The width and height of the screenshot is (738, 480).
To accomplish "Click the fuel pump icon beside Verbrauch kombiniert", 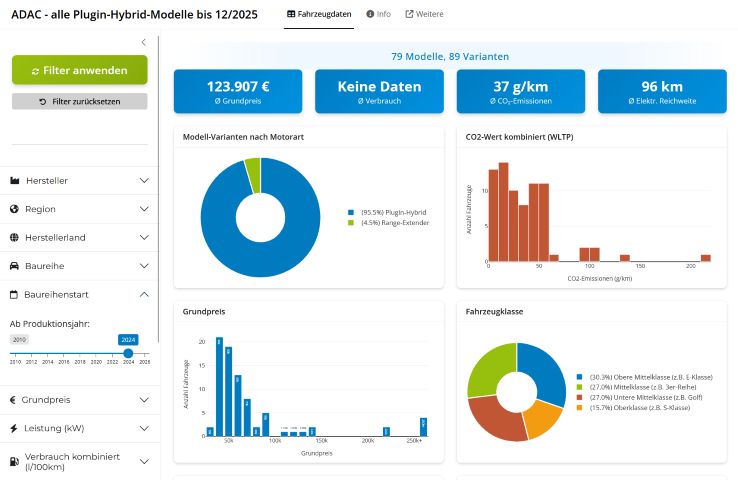I will pos(15,462).
